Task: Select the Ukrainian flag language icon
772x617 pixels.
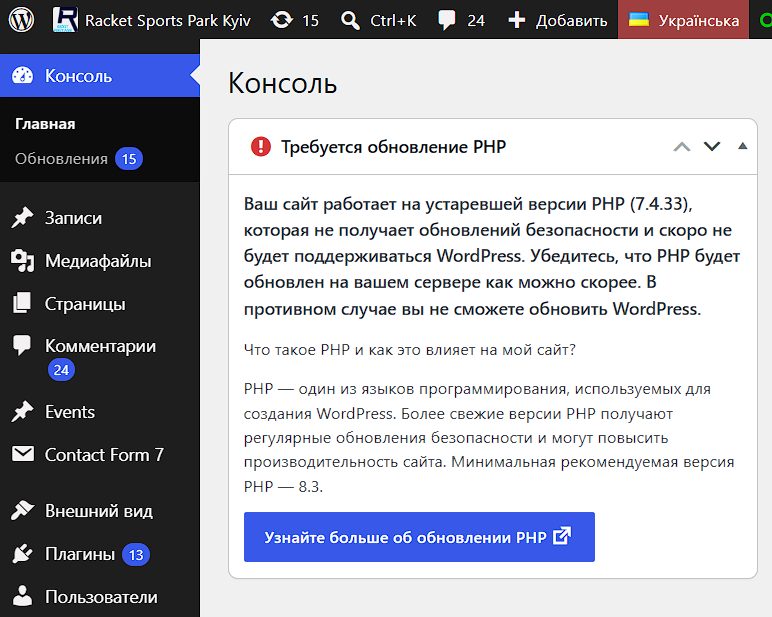Action: [639, 20]
